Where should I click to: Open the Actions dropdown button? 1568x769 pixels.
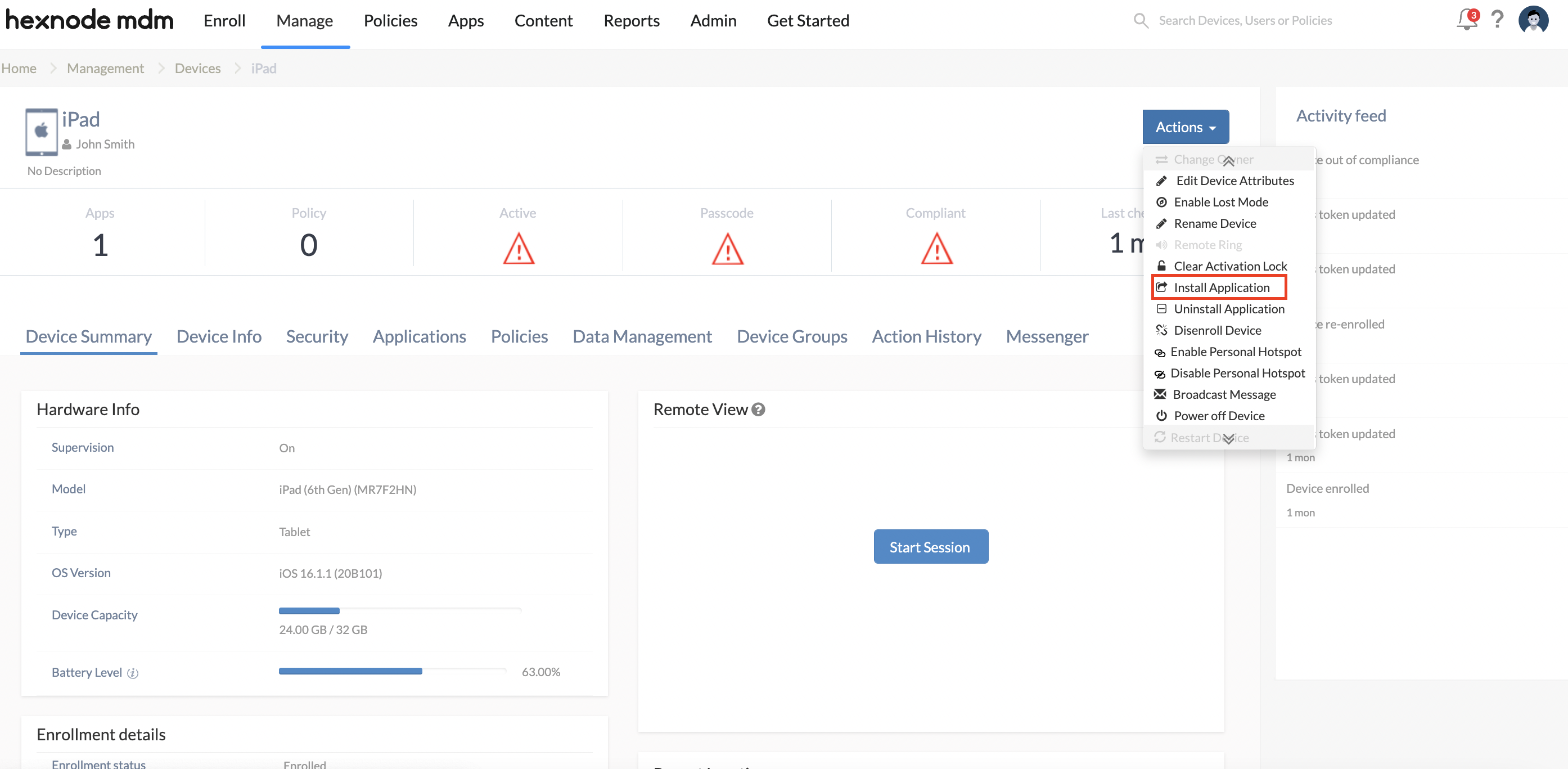point(1185,127)
